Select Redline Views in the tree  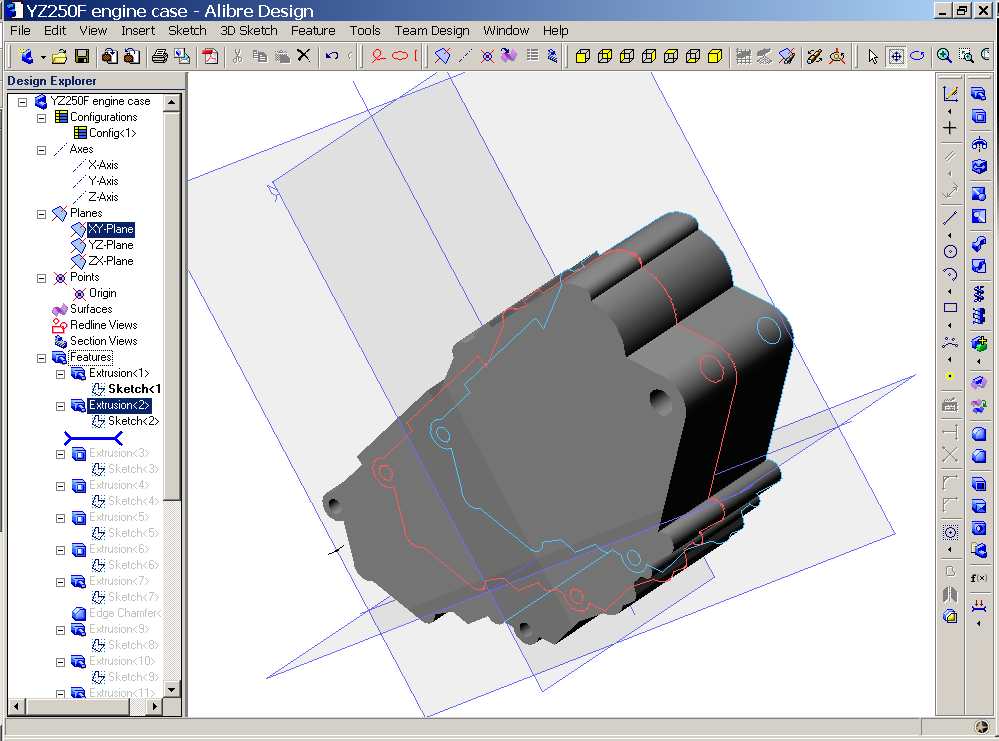103,325
